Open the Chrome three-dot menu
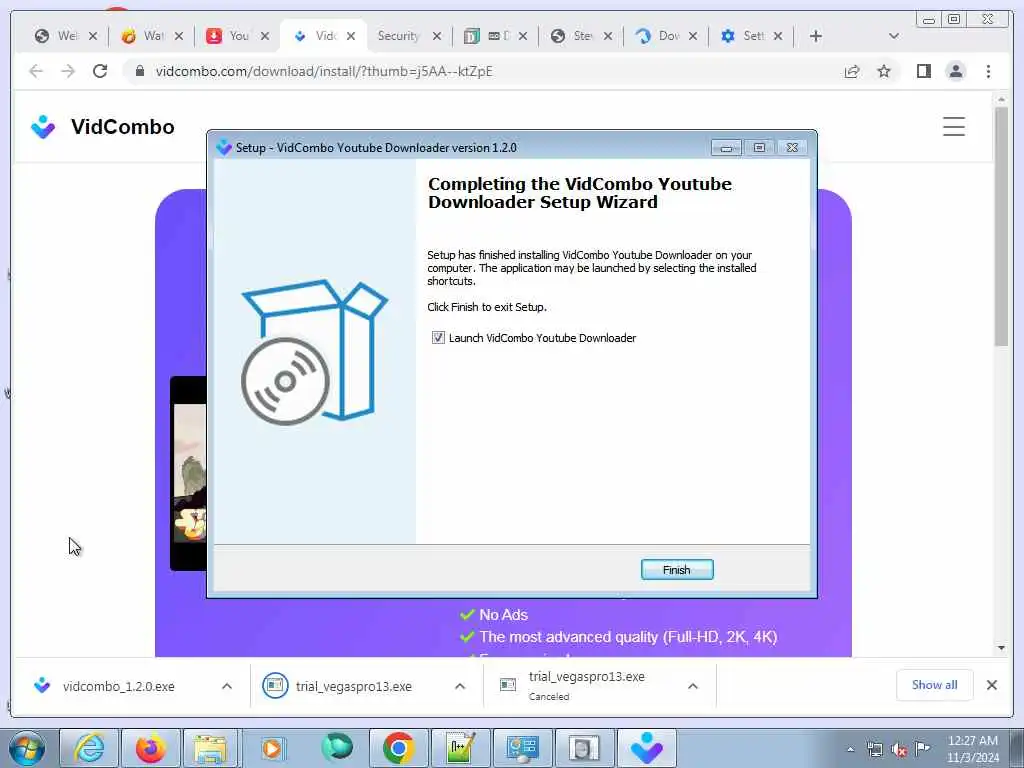The image size is (1024, 768). pos(988,71)
